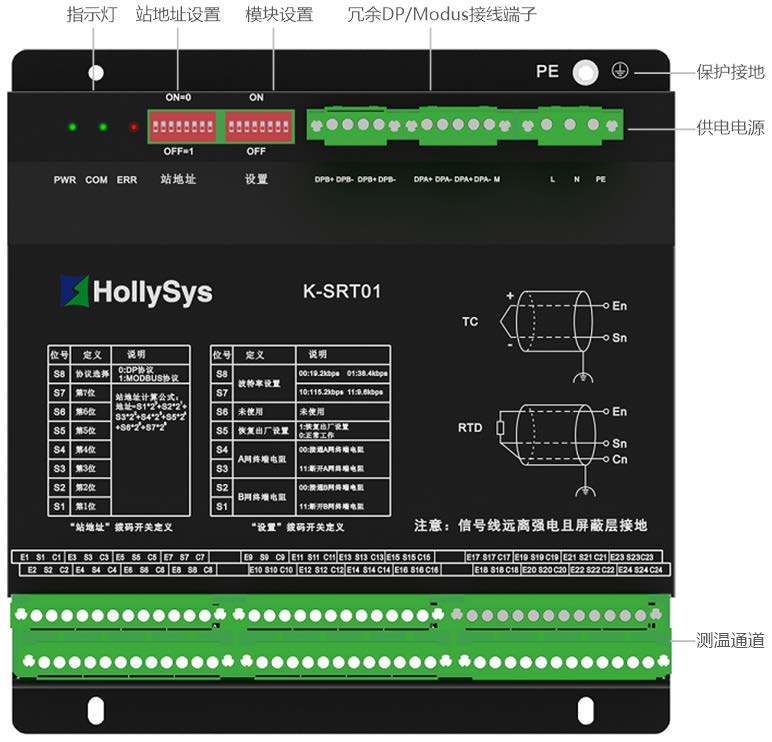Click the 供电电源 annotation label
The height and width of the screenshot is (742, 772).
[730, 128]
